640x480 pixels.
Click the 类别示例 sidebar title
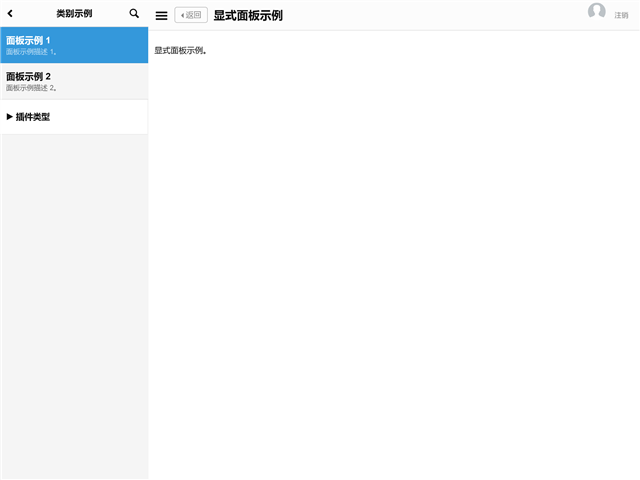pyautogui.click(x=74, y=14)
